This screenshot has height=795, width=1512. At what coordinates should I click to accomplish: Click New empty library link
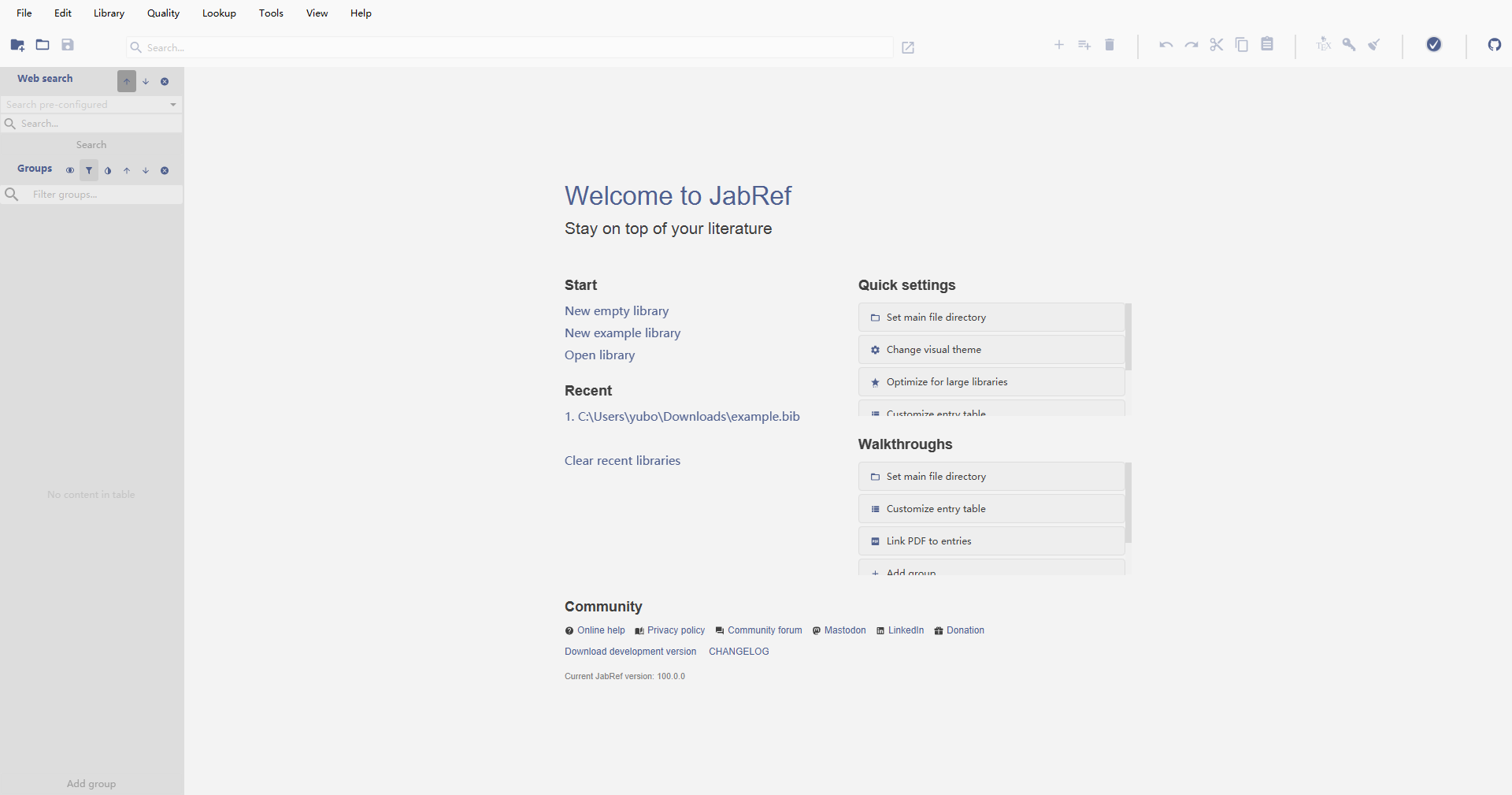(617, 311)
